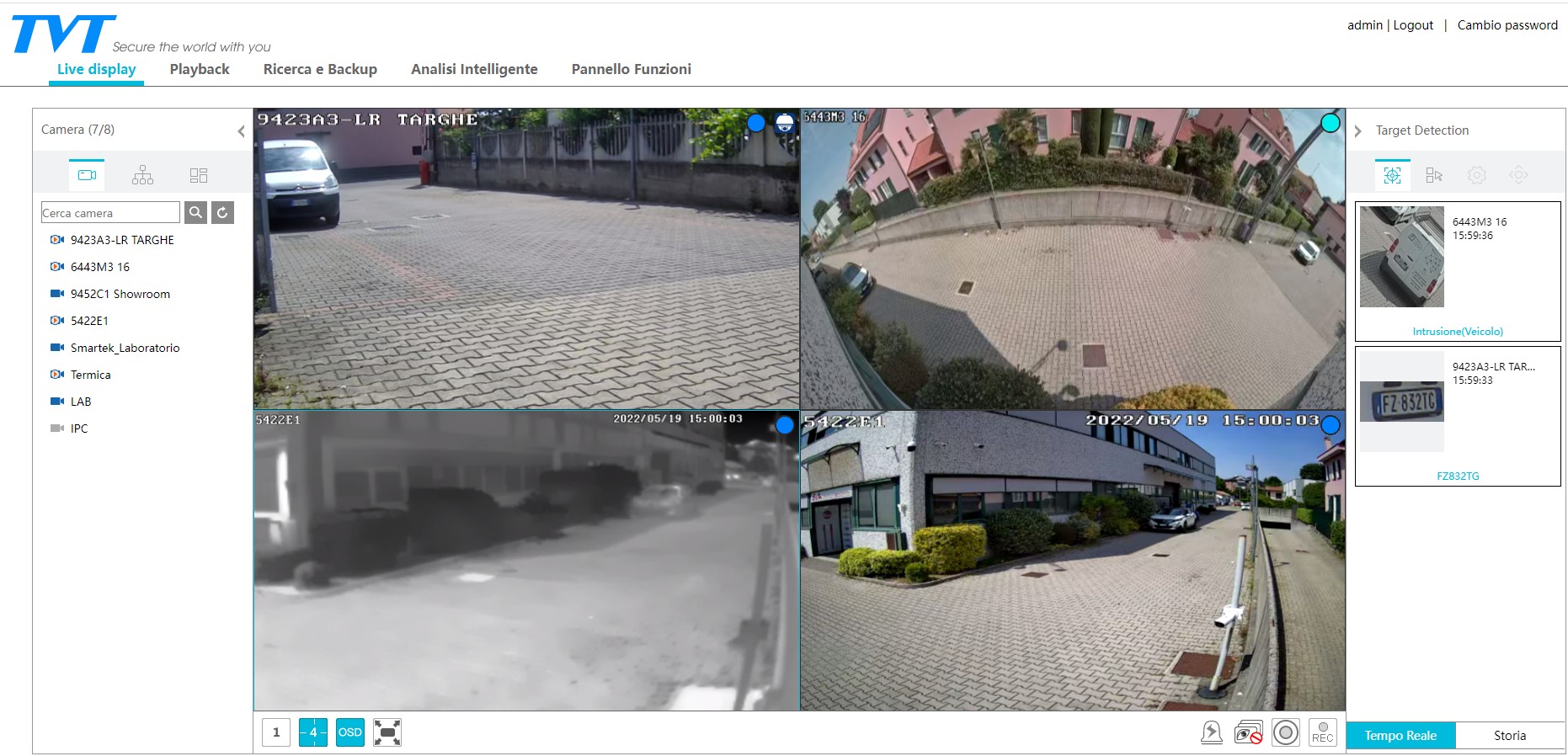
Task: Click the admin user name
Action: (1365, 25)
